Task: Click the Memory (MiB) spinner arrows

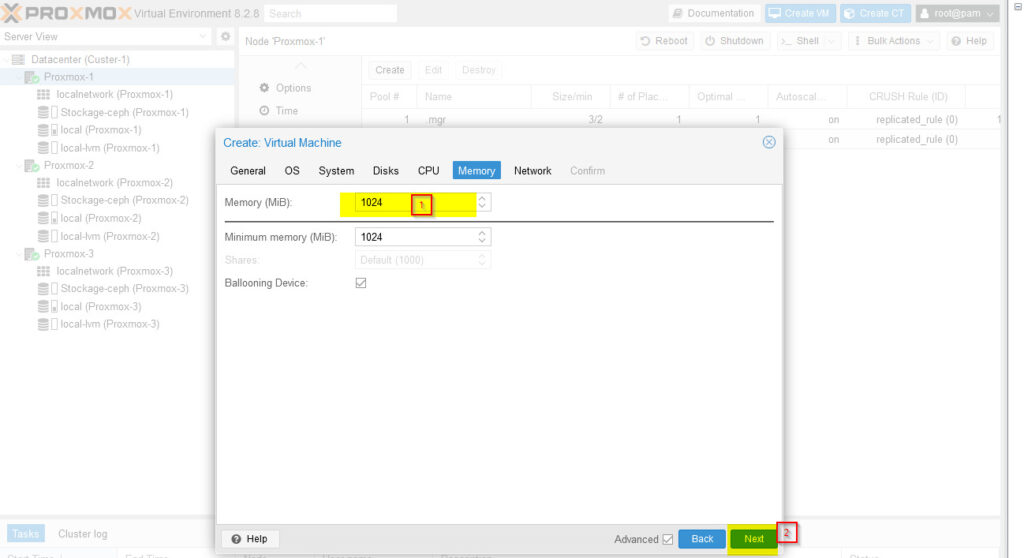Action: coord(482,203)
